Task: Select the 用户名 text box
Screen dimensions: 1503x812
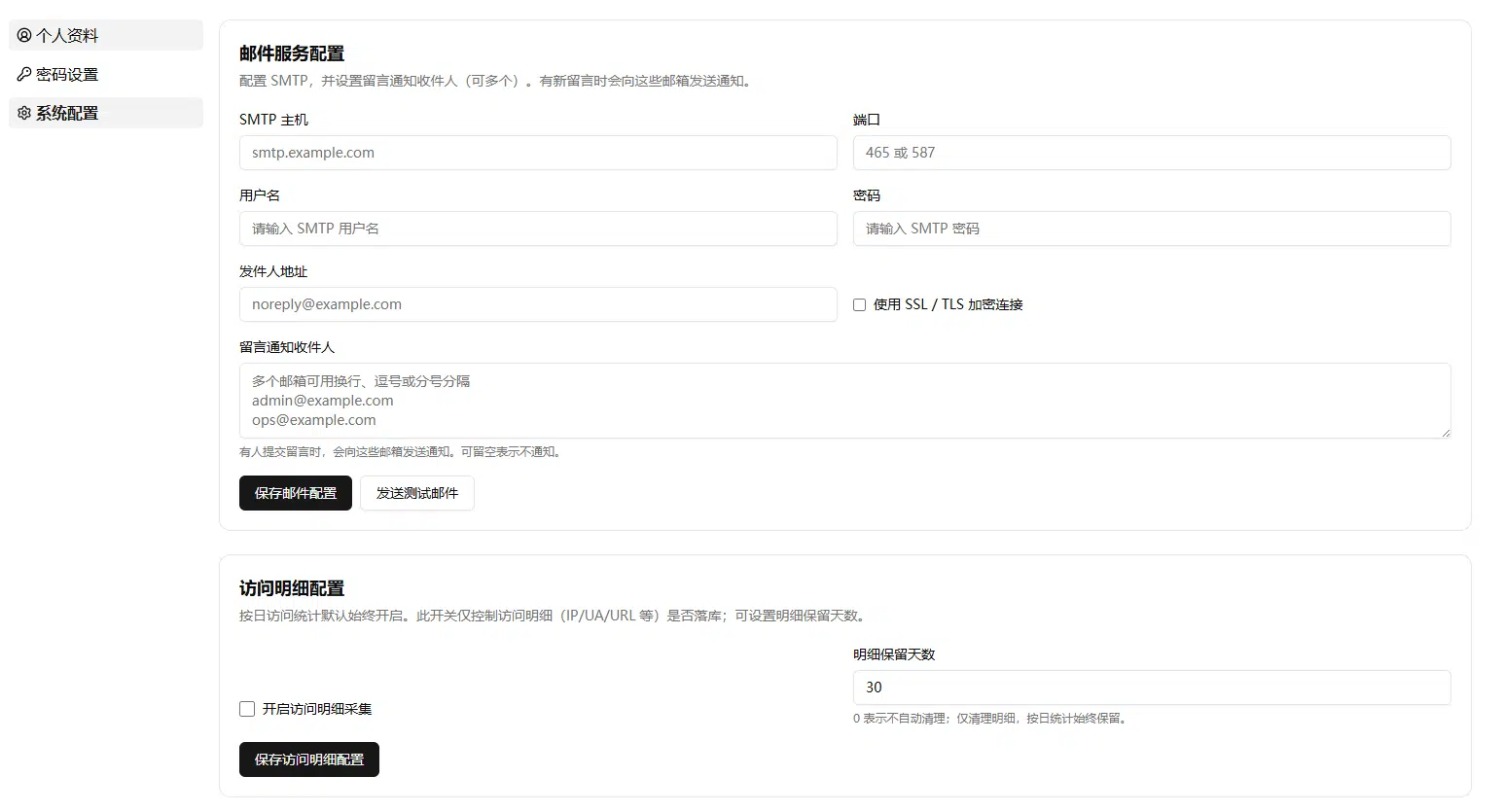Action: click(538, 229)
